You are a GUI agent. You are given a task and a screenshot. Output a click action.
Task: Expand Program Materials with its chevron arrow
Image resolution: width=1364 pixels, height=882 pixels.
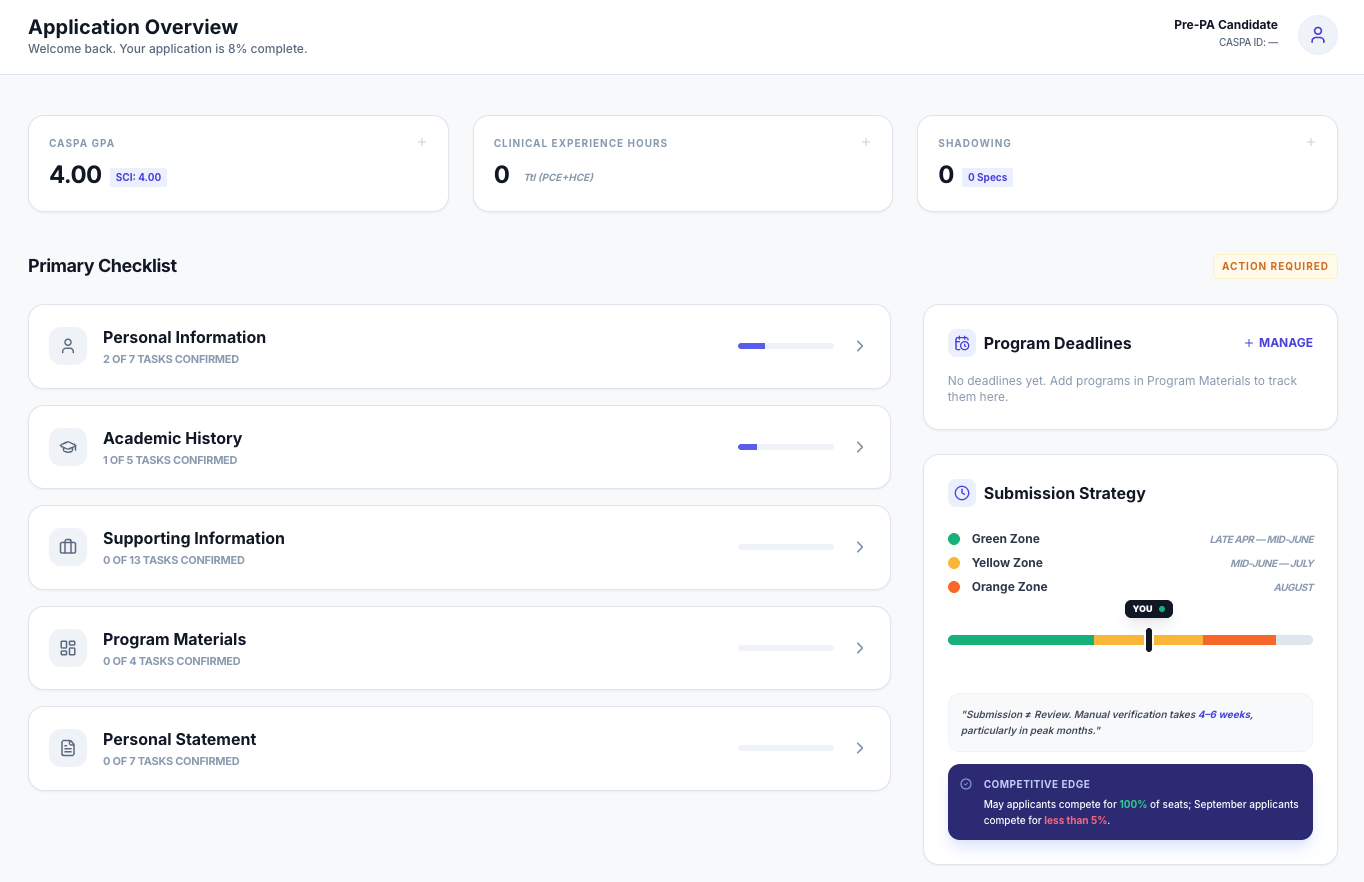click(x=860, y=648)
